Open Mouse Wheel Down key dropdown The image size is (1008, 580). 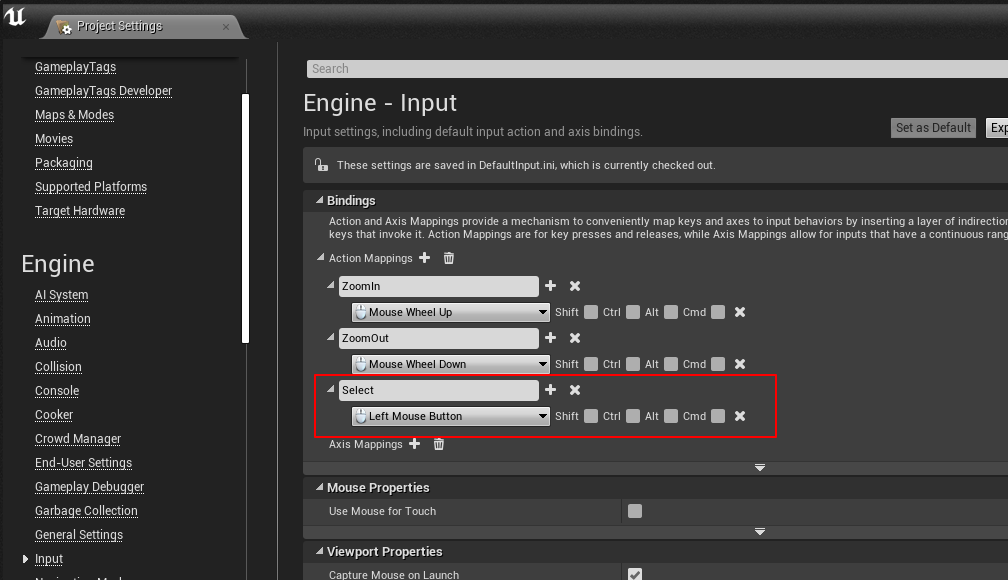(451, 364)
